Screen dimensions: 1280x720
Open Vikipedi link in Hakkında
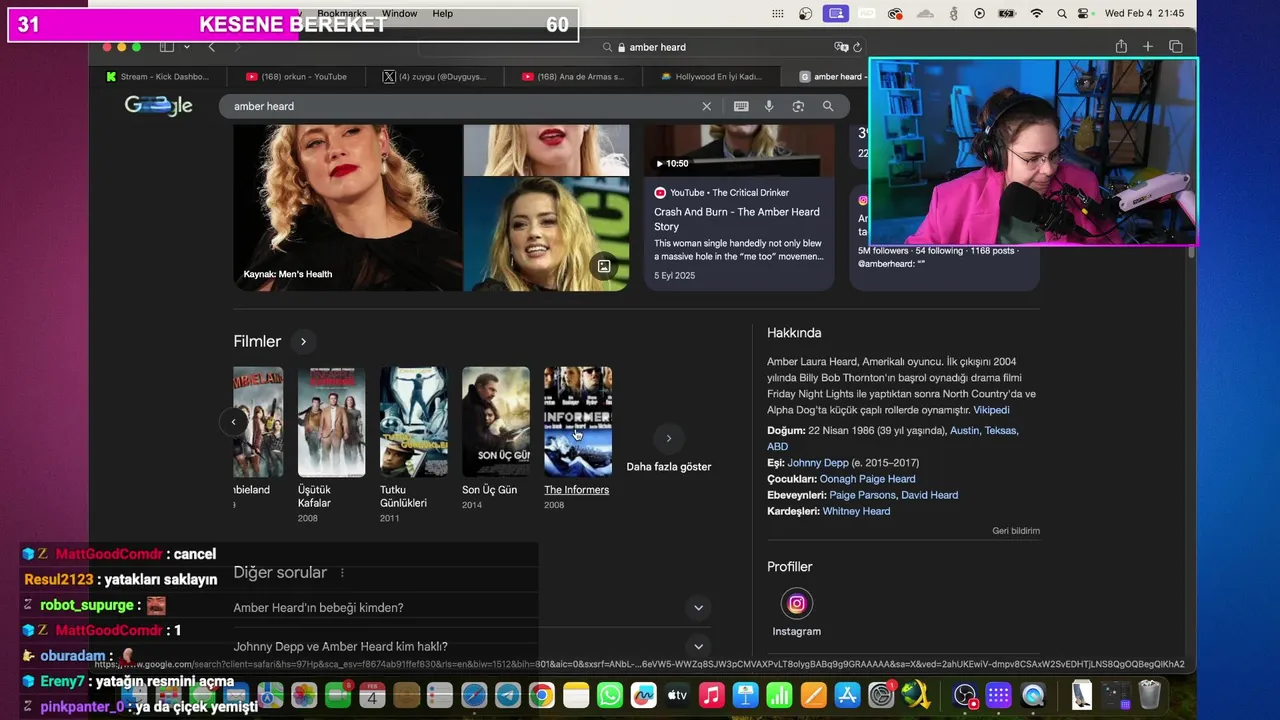[x=991, y=410]
